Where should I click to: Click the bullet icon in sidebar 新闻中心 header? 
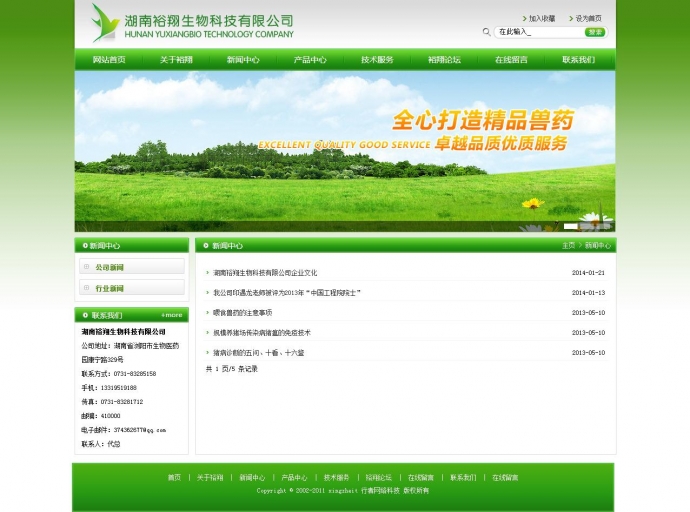click(85, 245)
